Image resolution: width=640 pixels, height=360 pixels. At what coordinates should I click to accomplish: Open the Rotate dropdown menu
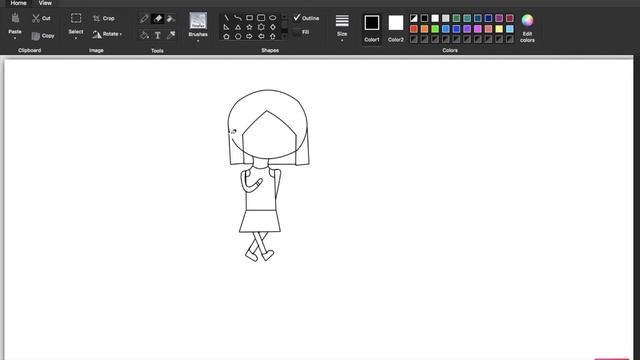click(x=107, y=34)
